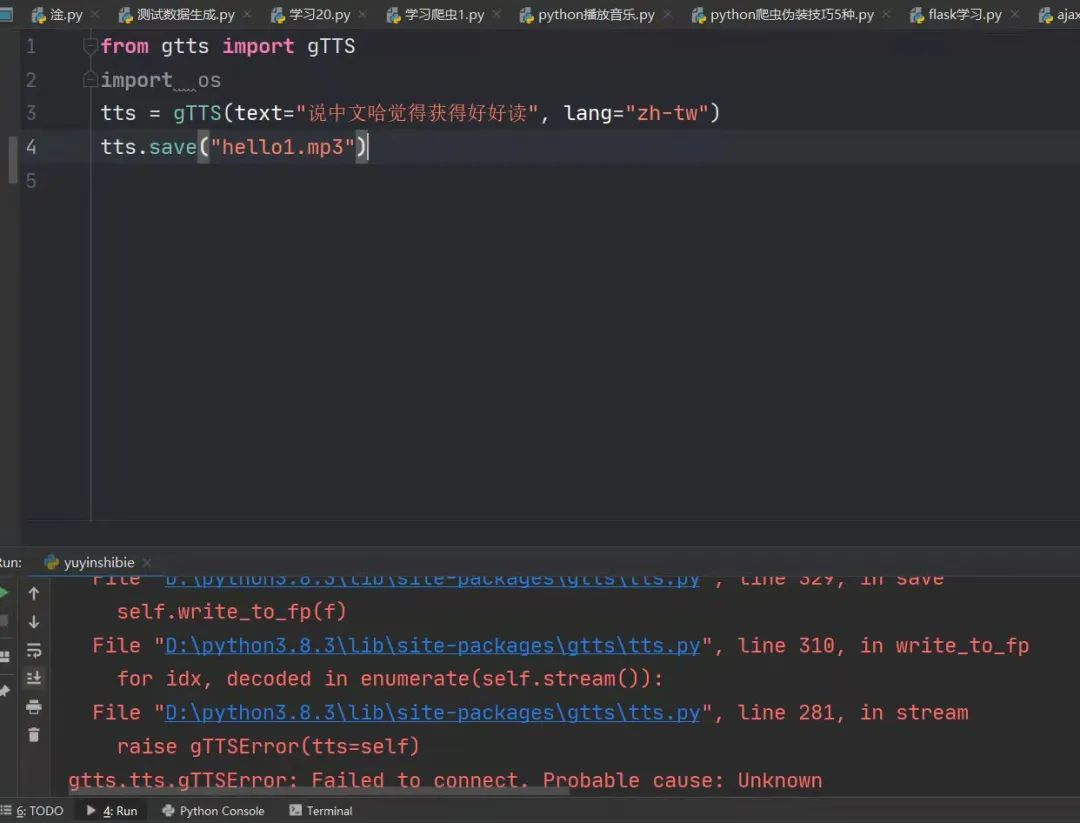Select the yuyinshibie run tab
Screen dimensions: 1080x823
tap(98, 563)
